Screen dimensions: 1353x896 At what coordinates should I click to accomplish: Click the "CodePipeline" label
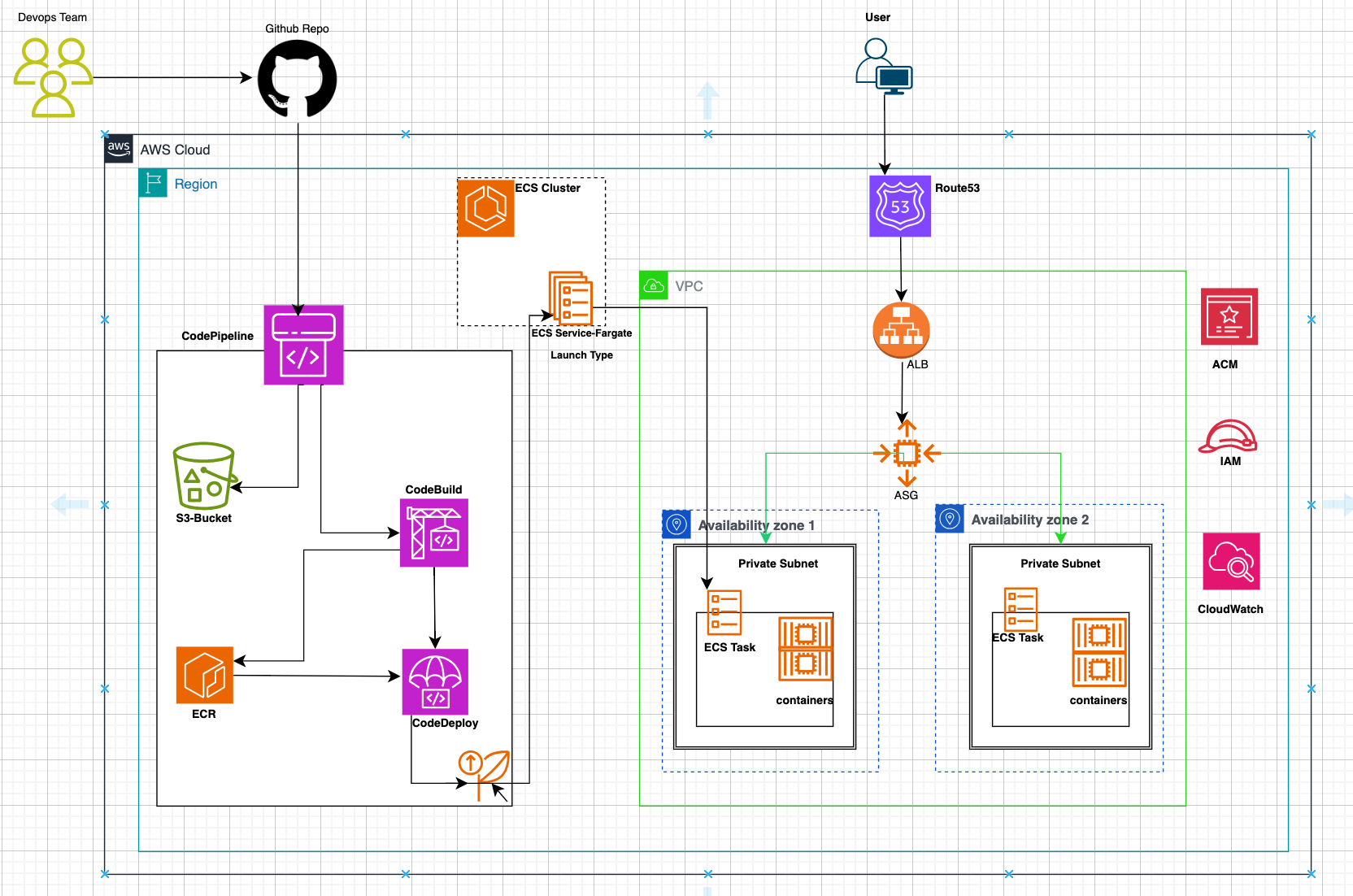pyautogui.click(x=217, y=336)
